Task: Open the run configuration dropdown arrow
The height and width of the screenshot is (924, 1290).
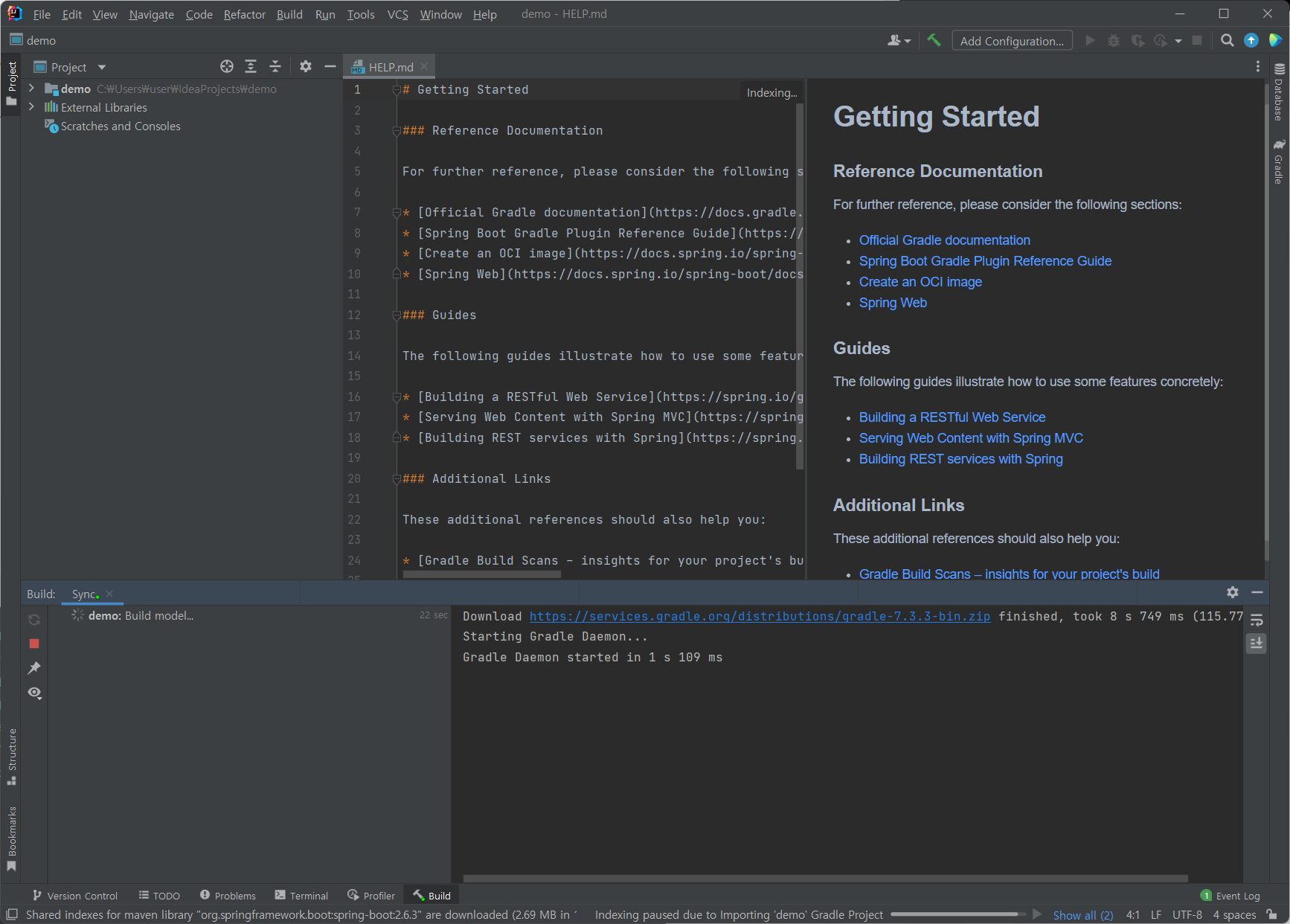Action: 1178,41
